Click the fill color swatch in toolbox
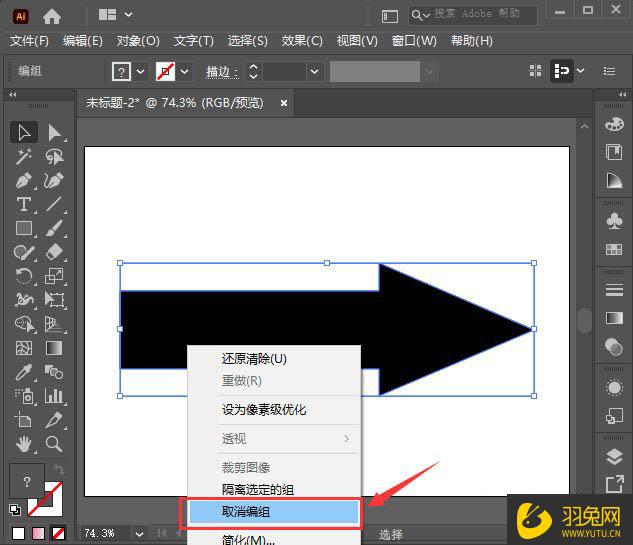This screenshot has height=545, width=633. click(27, 481)
